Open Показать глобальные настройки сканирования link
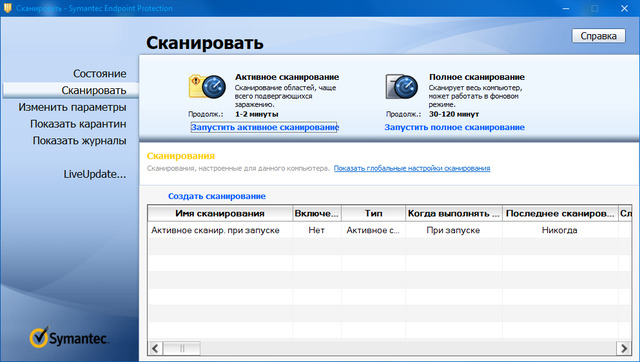This screenshot has height=362, width=640. click(412, 168)
